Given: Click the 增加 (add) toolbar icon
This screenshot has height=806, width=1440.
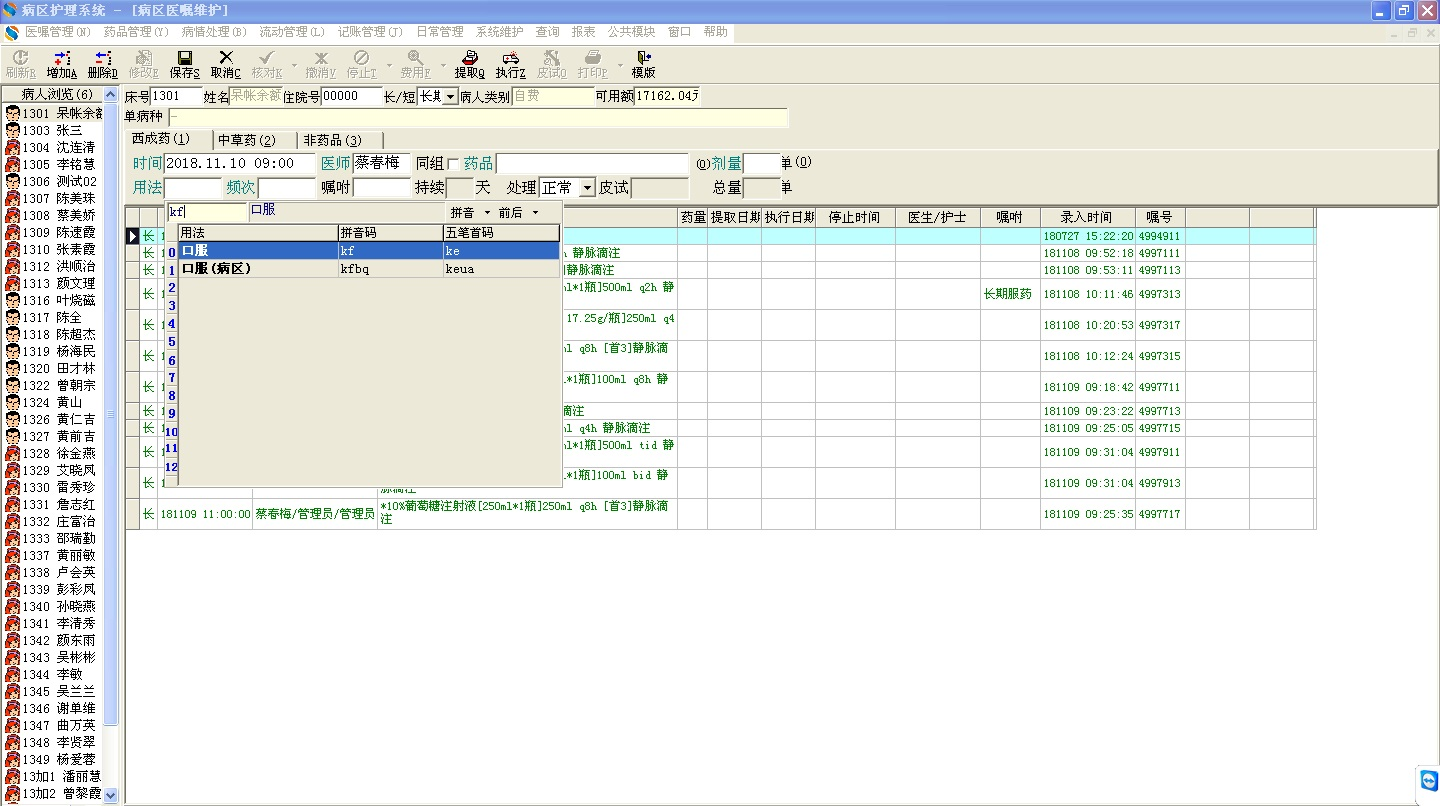Looking at the screenshot, I should tap(61, 64).
